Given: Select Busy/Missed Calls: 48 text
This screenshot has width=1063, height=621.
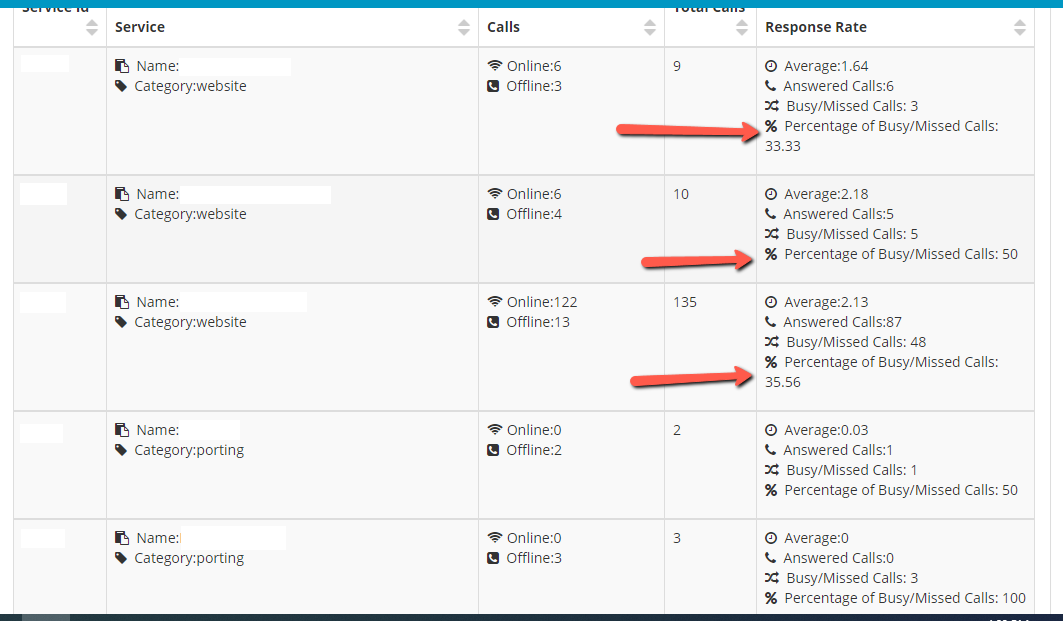Looking at the screenshot, I should (856, 342).
